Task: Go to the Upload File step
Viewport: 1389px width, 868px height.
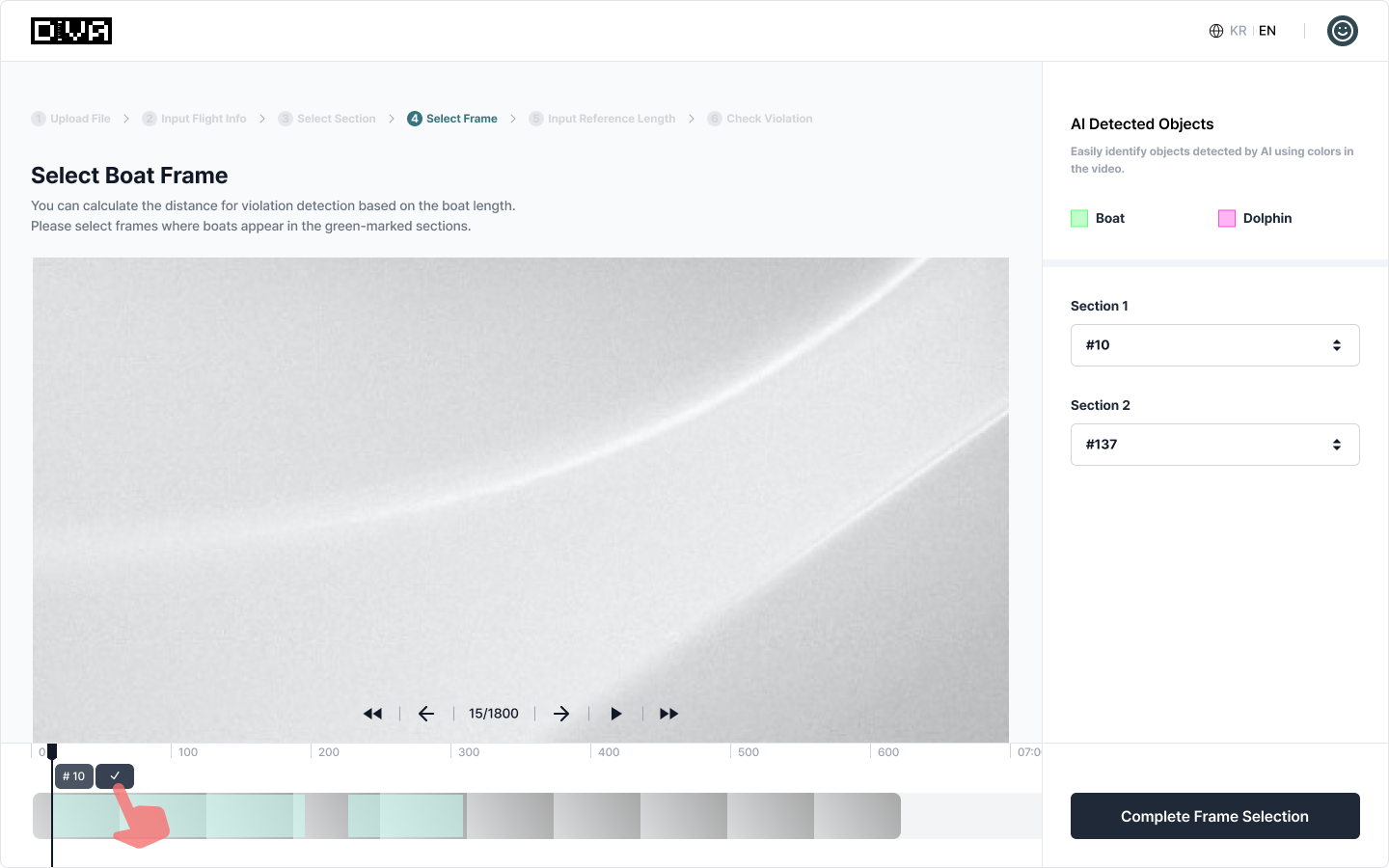Action: tap(71, 119)
